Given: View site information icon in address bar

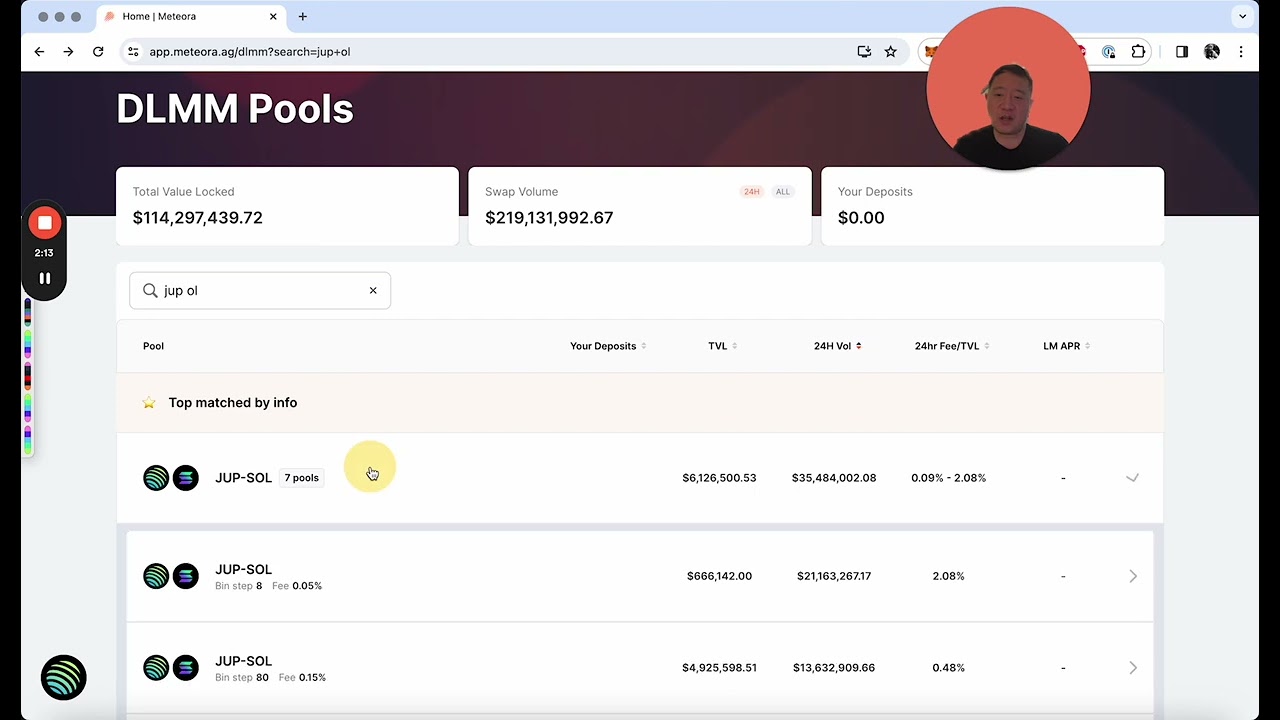Looking at the screenshot, I should [x=133, y=52].
